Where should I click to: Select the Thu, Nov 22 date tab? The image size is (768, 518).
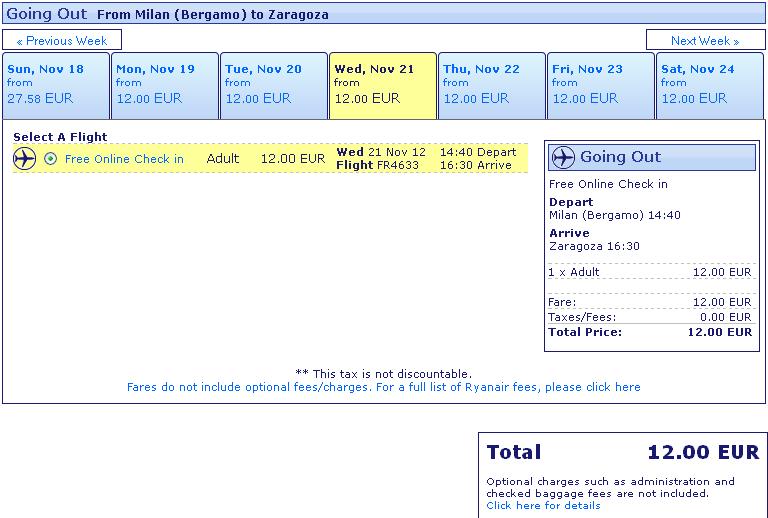(492, 86)
